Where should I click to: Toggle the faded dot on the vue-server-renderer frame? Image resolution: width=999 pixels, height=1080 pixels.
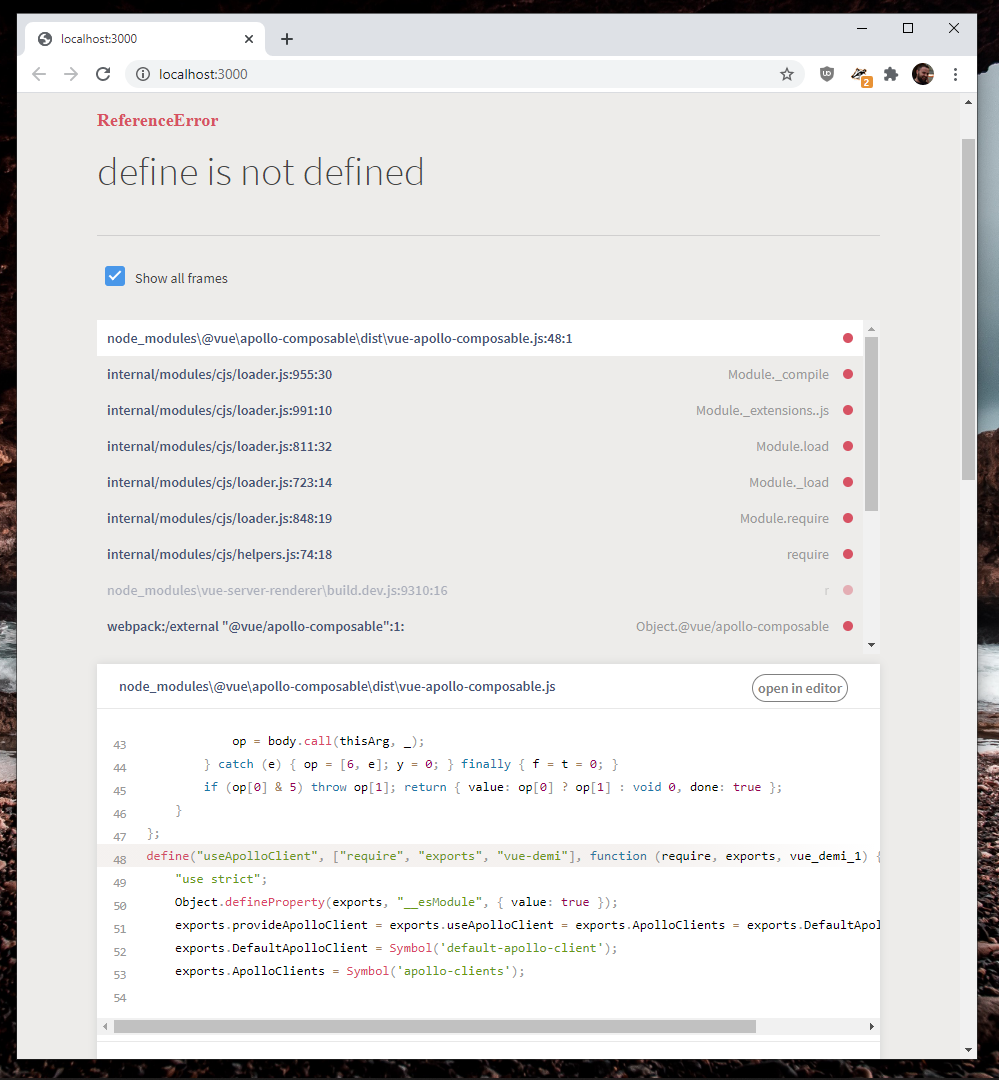pos(847,590)
